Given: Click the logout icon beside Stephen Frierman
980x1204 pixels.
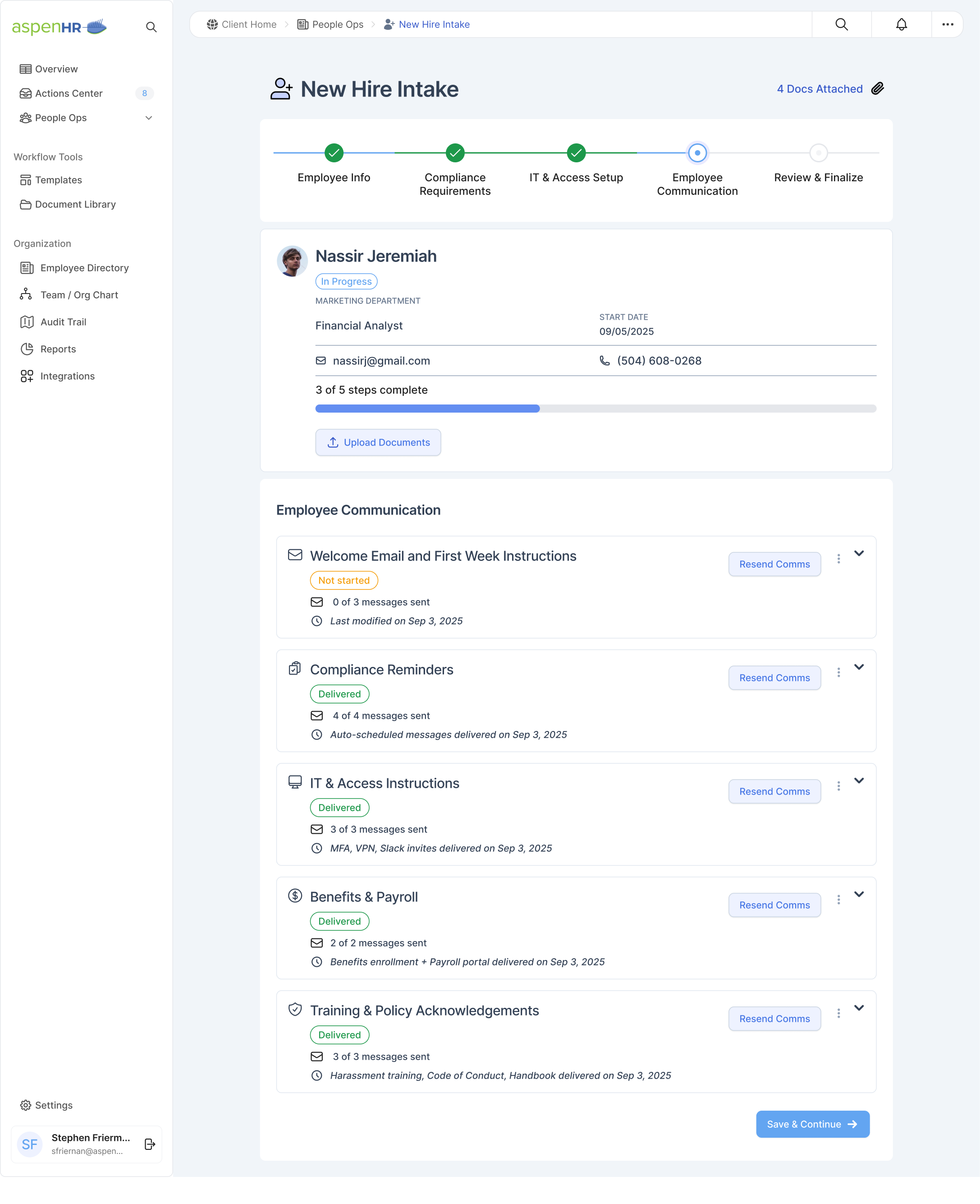Looking at the screenshot, I should [150, 1144].
